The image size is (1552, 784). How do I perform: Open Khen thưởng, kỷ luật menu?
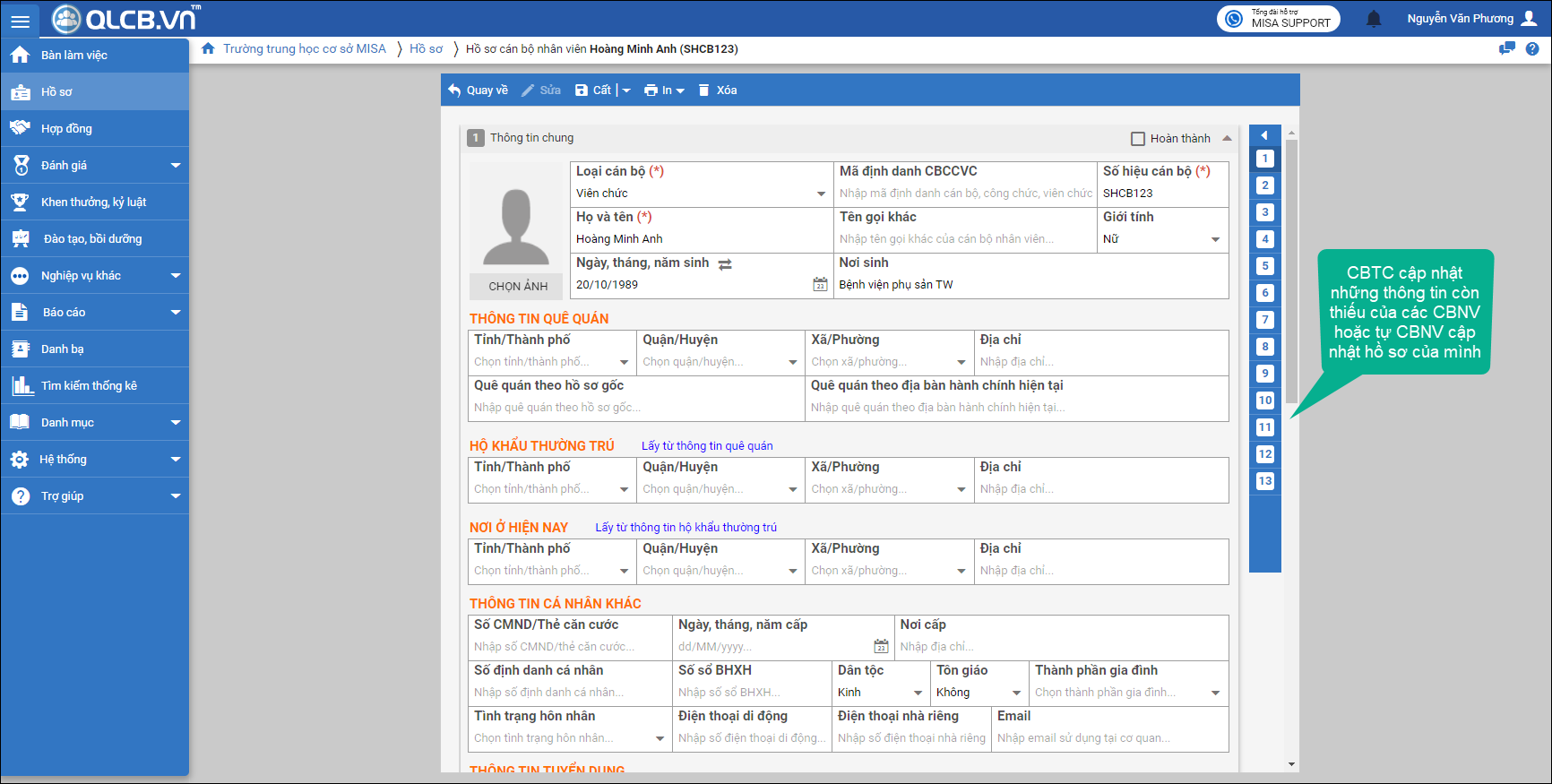click(x=94, y=202)
